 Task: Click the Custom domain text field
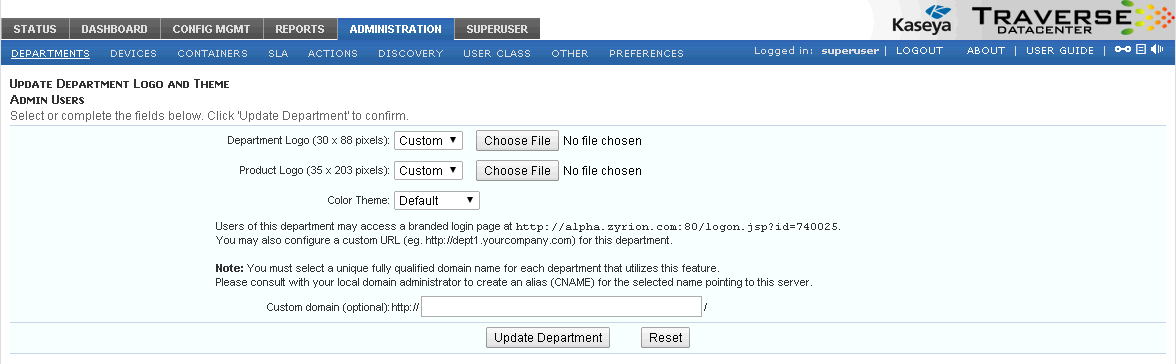click(x=561, y=306)
